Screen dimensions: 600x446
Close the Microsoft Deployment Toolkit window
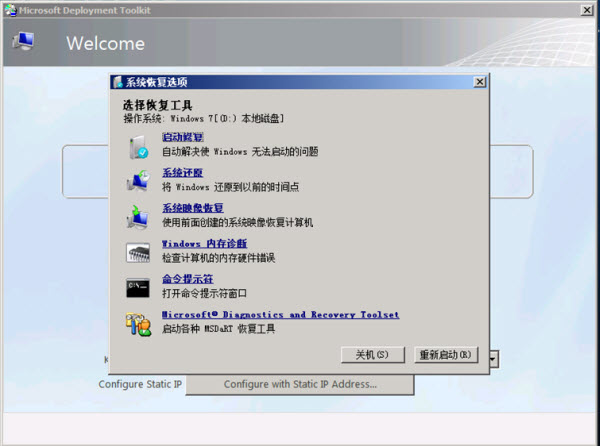coord(587,10)
